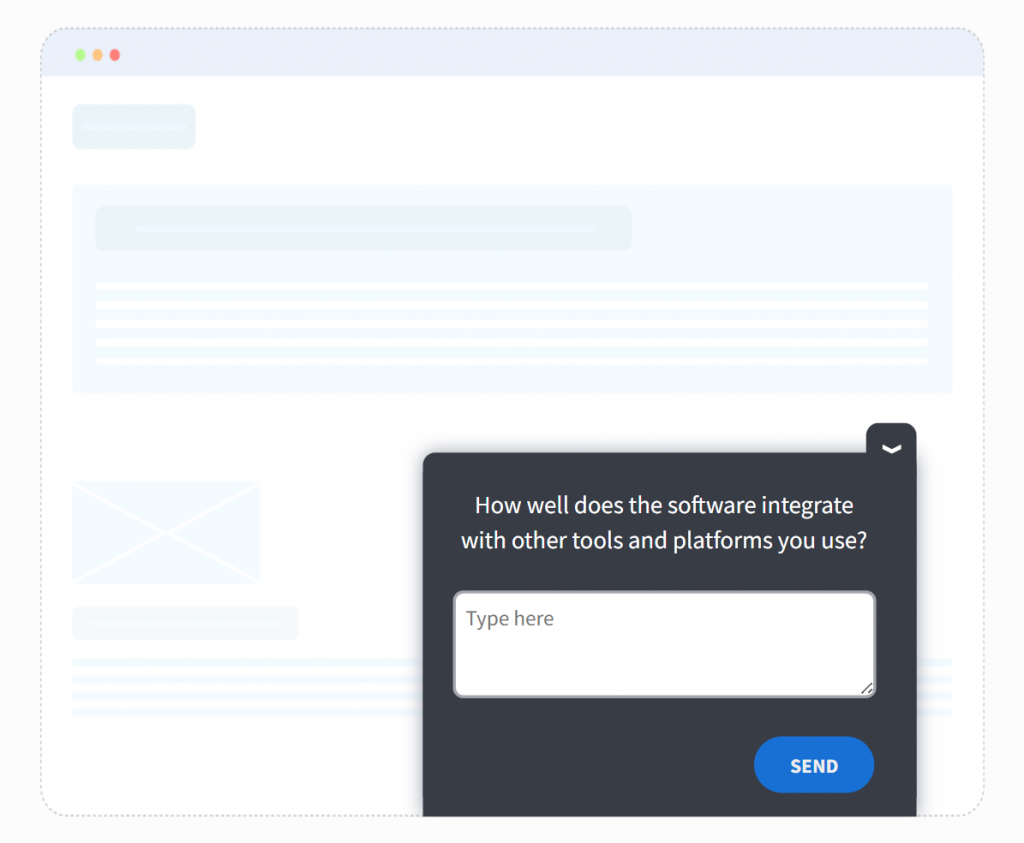This screenshot has height=843, width=1024.
Task: Click the first placeholder text line in the content block
Action: point(511,286)
